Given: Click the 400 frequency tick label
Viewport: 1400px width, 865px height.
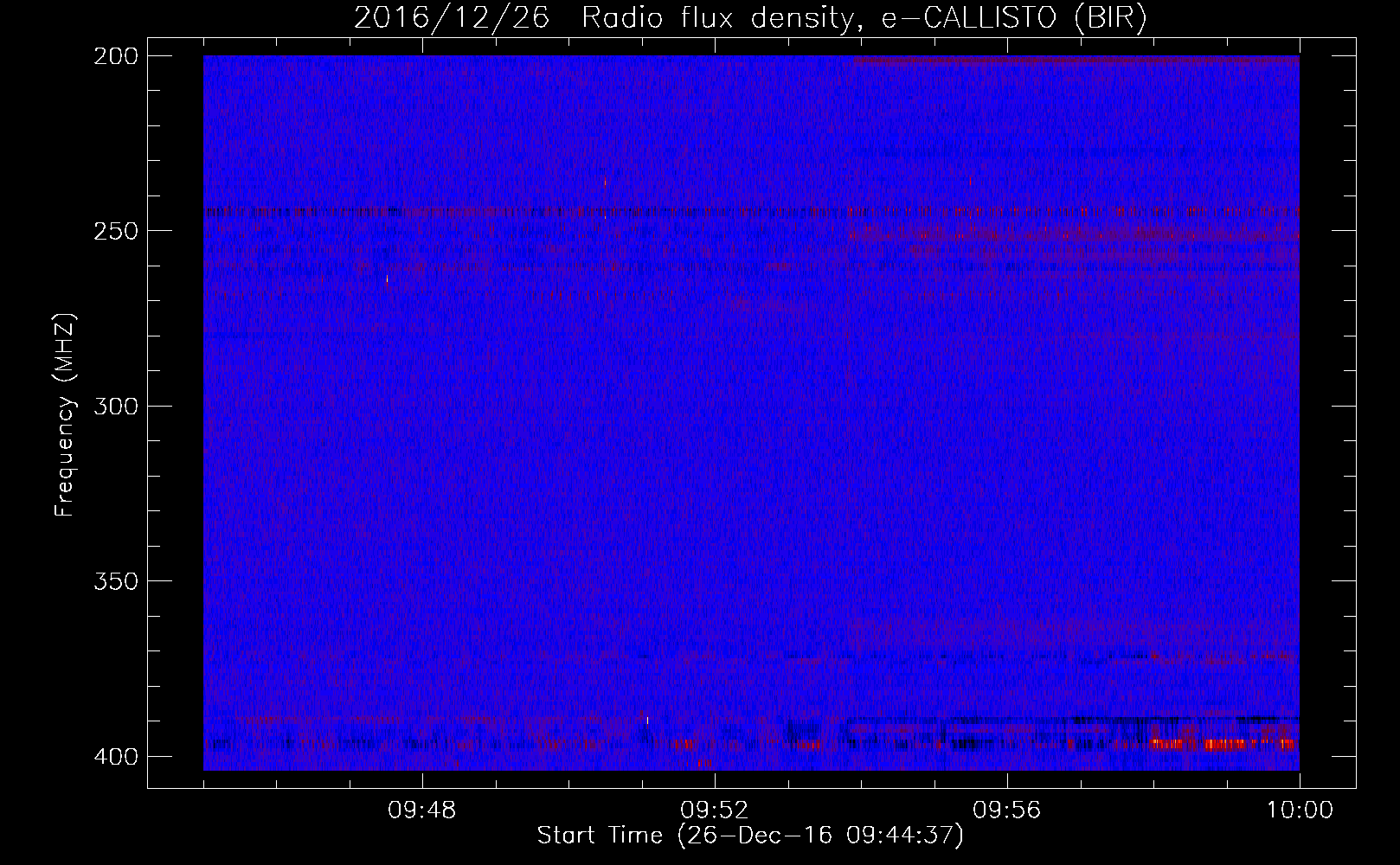Looking at the screenshot, I should 116,757.
